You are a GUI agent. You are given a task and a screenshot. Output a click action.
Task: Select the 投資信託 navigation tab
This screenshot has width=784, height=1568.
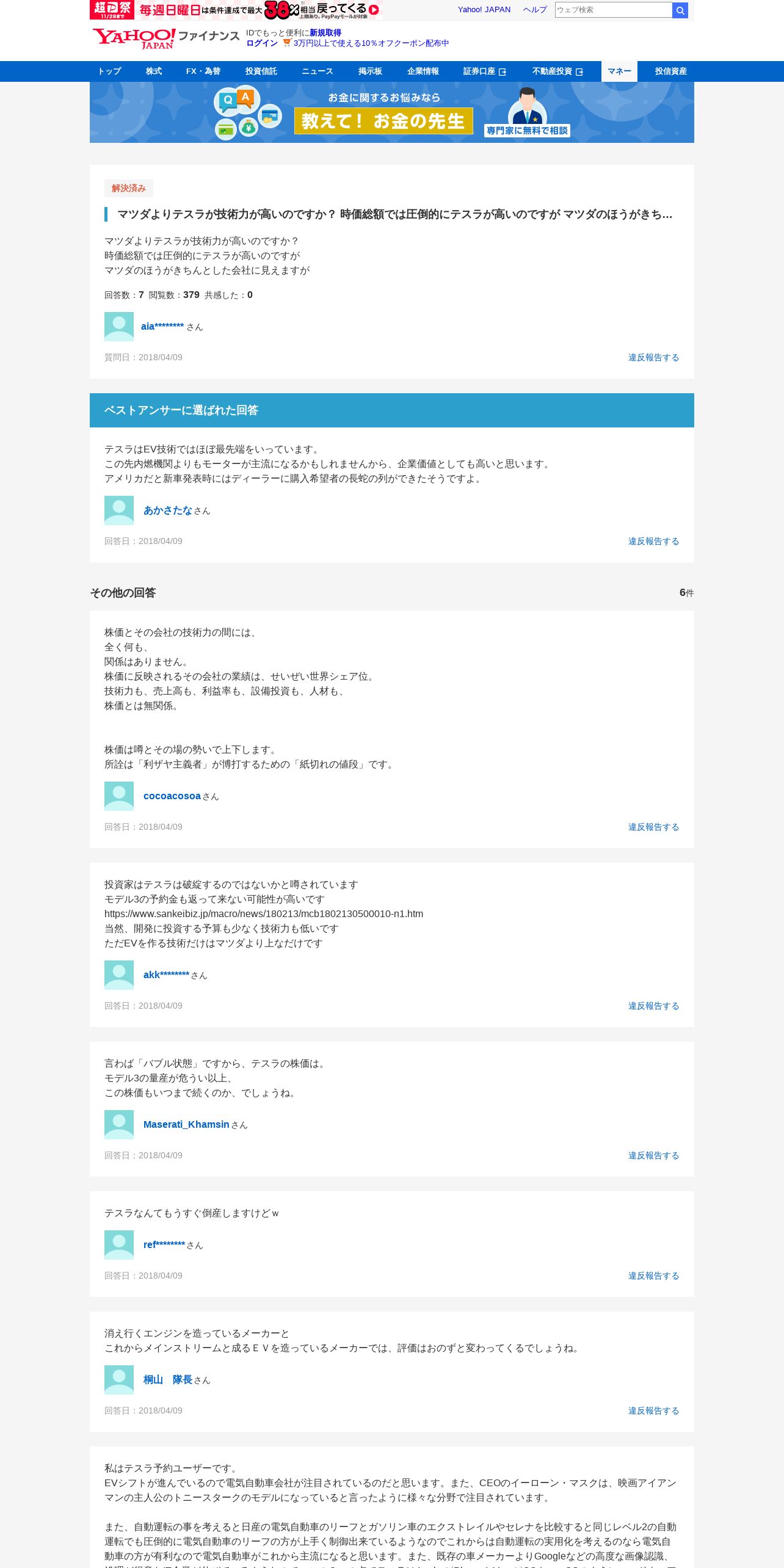pos(261,71)
